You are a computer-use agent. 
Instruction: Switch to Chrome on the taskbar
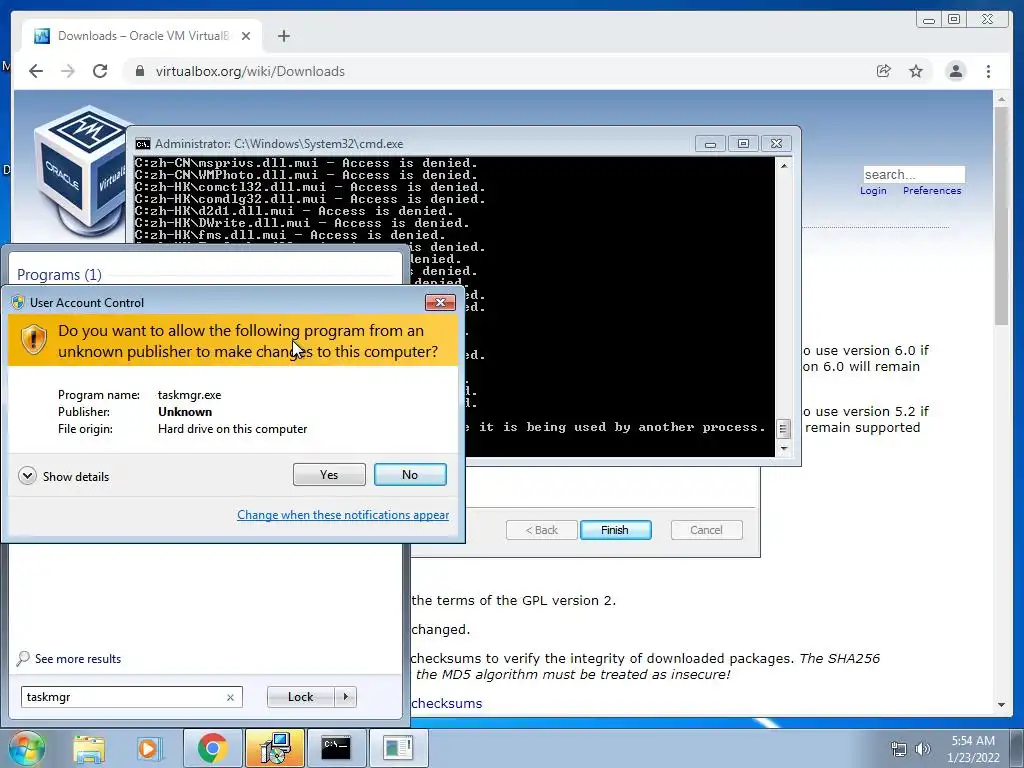coord(212,748)
